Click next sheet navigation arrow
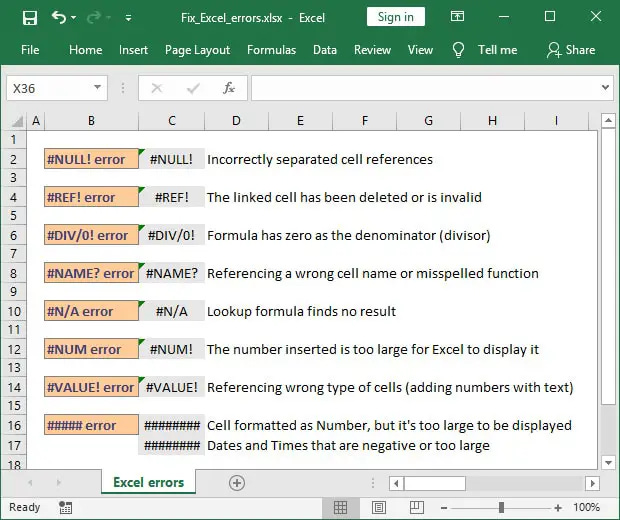Image resolution: width=620 pixels, height=520 pixels. click(59, 482)
